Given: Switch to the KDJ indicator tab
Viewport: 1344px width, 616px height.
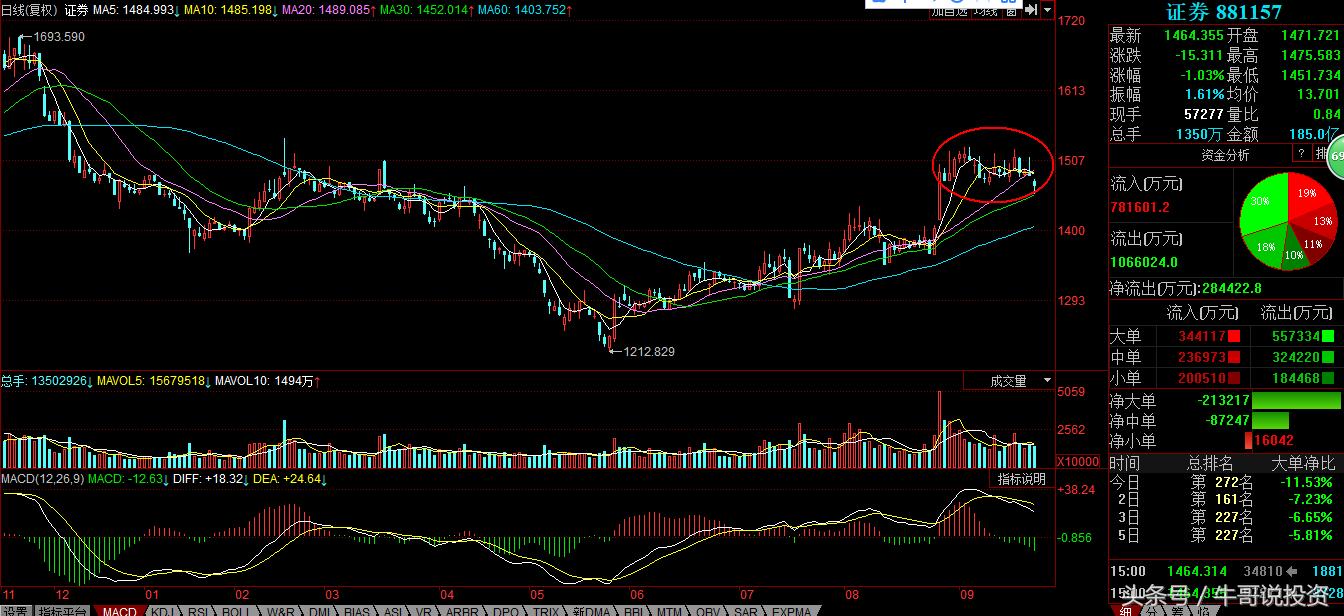Looking at the screenshot, I should click(x=163, y=611).
